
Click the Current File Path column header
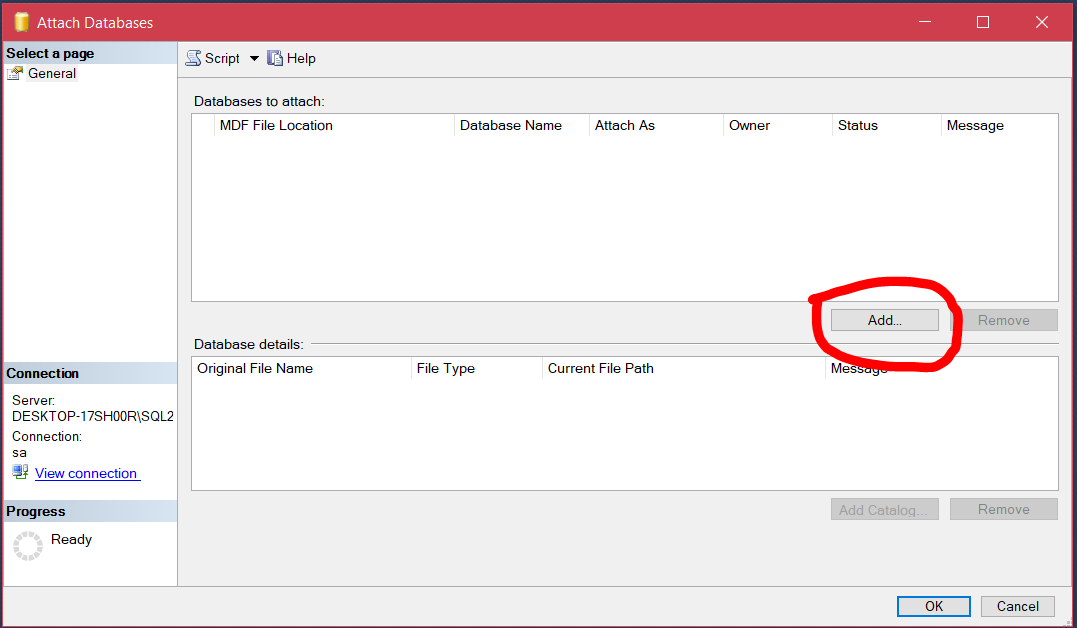click(x=683, y=368)
